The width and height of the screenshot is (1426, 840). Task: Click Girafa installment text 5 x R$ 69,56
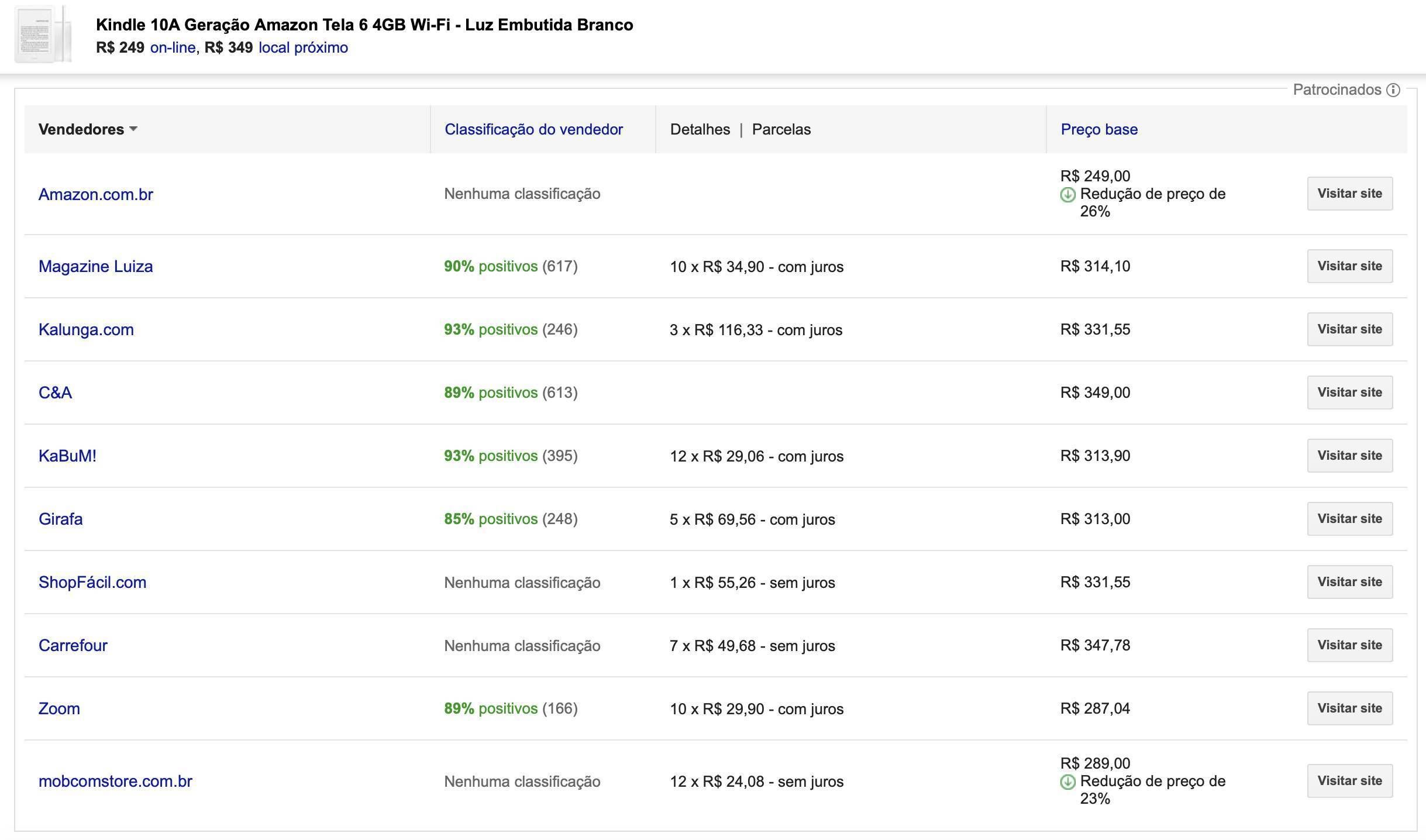click(753, 519)
